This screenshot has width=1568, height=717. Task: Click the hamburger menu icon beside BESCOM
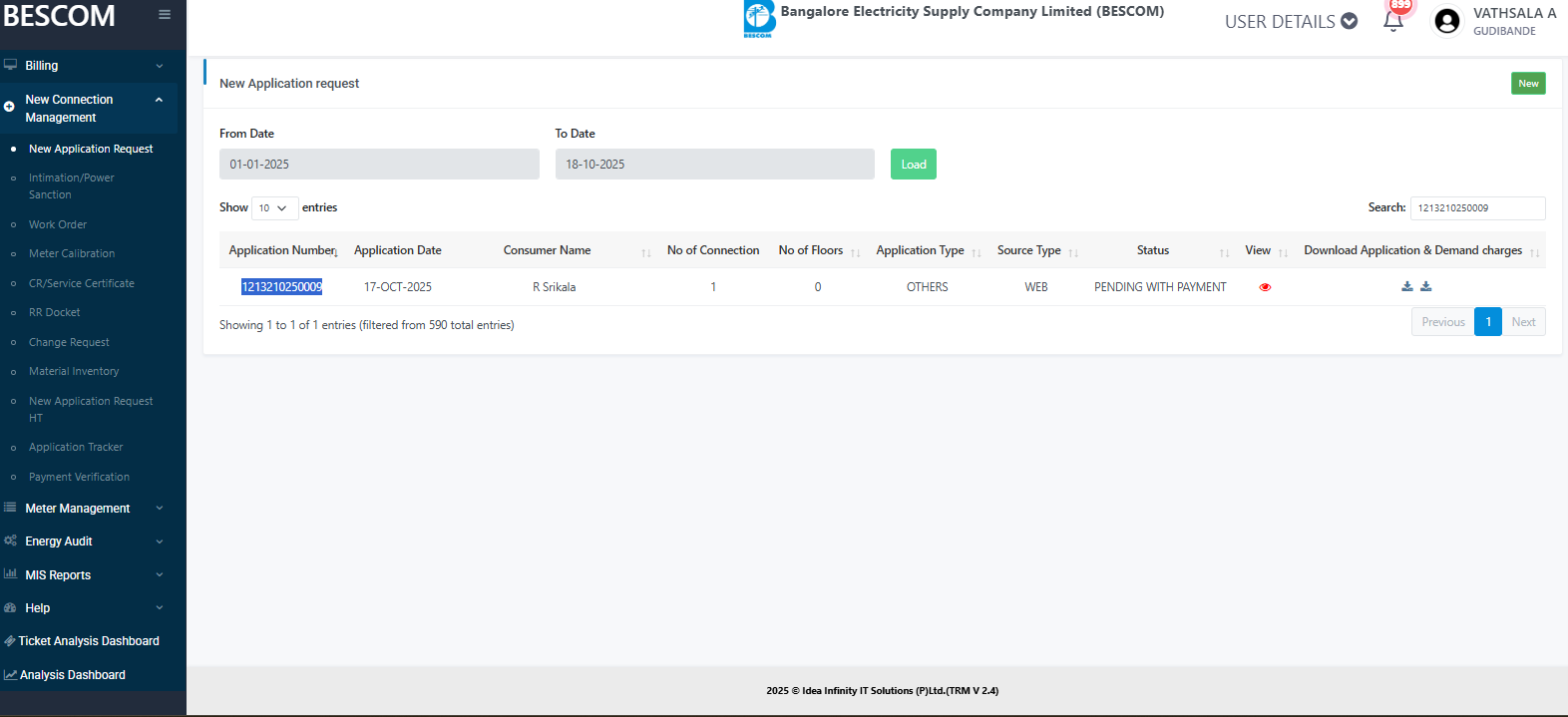point(165,15)
